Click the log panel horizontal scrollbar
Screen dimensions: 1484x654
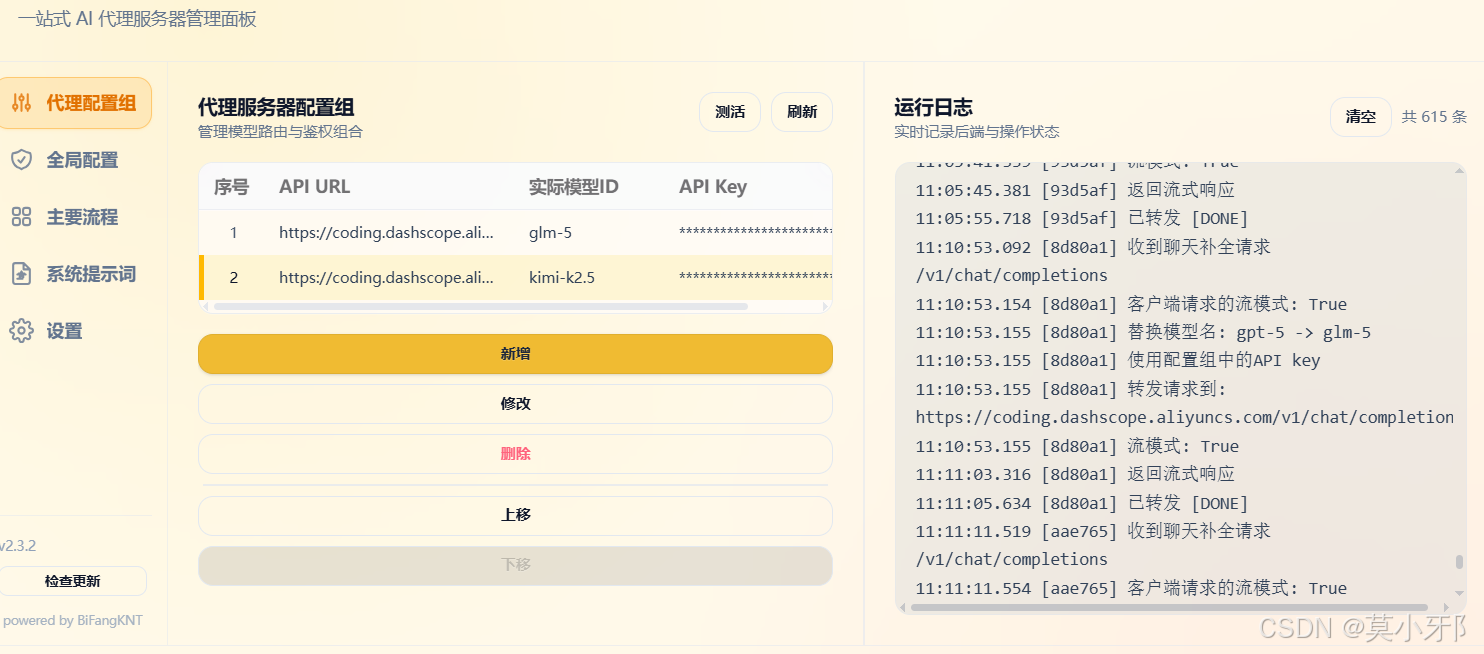pos(1170,607)
